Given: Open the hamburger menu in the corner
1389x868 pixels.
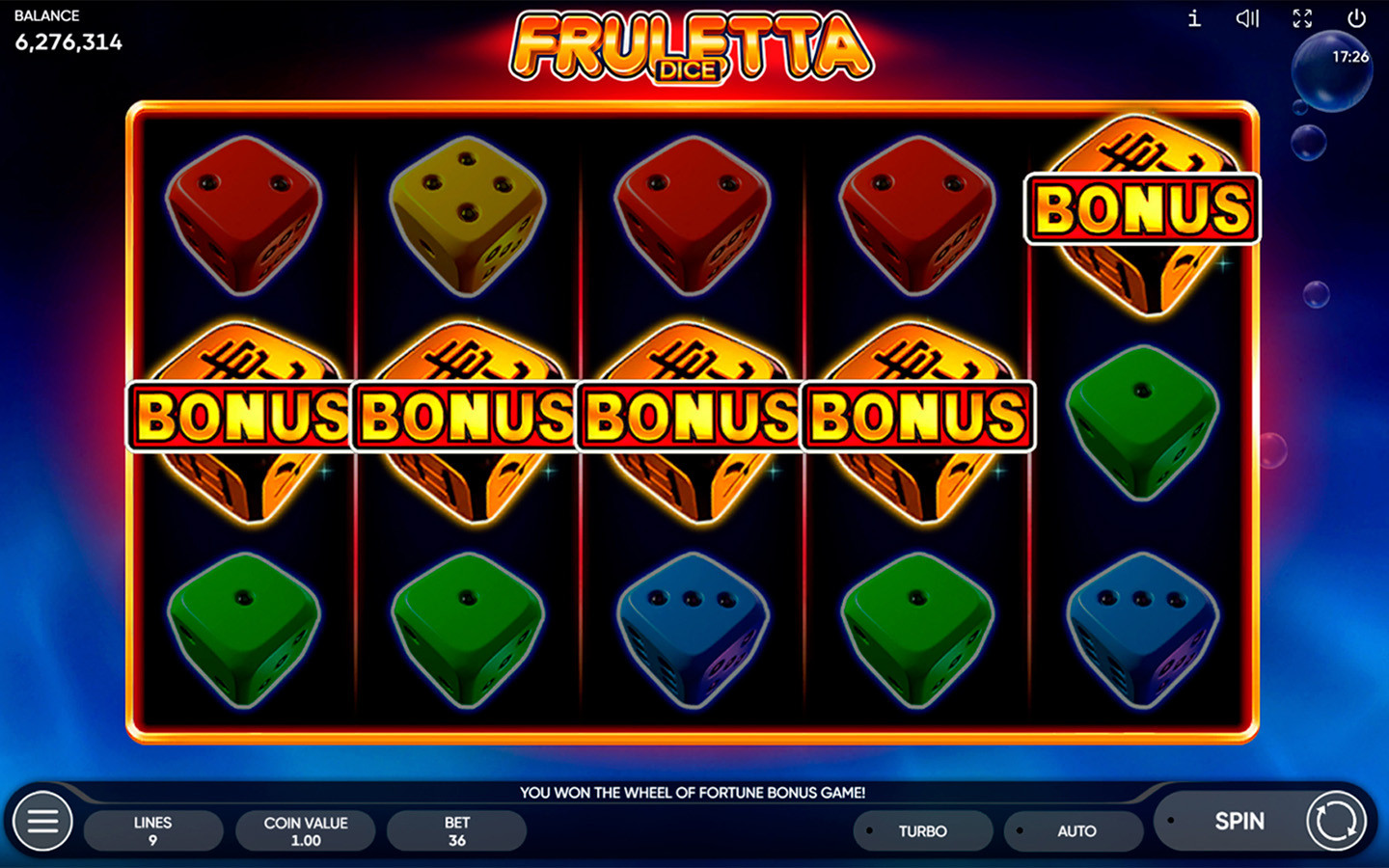Looking at the screenshot, I should tap(42, 821).
